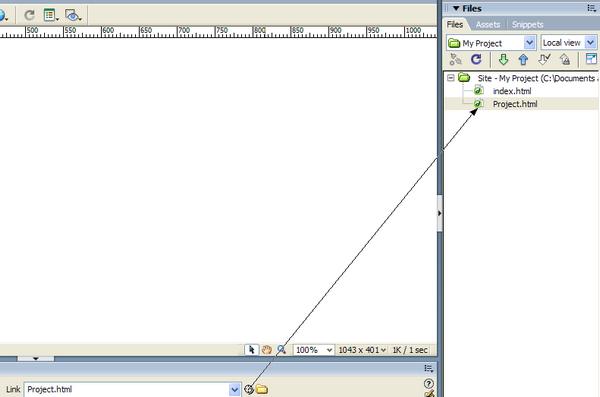Click the Browse for File folder icon

pyautogui.click(x=262, y=389)
